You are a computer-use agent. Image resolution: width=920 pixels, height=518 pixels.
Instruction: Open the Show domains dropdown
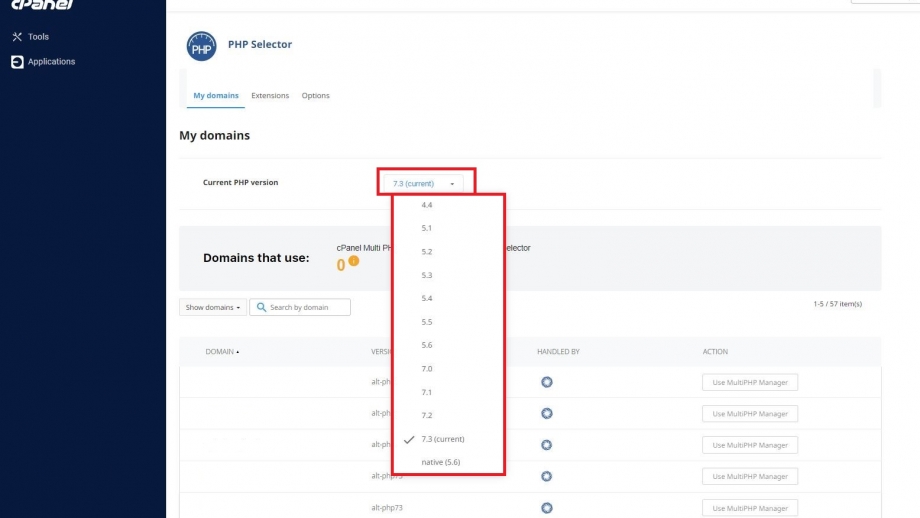click(x=212, y=307)
